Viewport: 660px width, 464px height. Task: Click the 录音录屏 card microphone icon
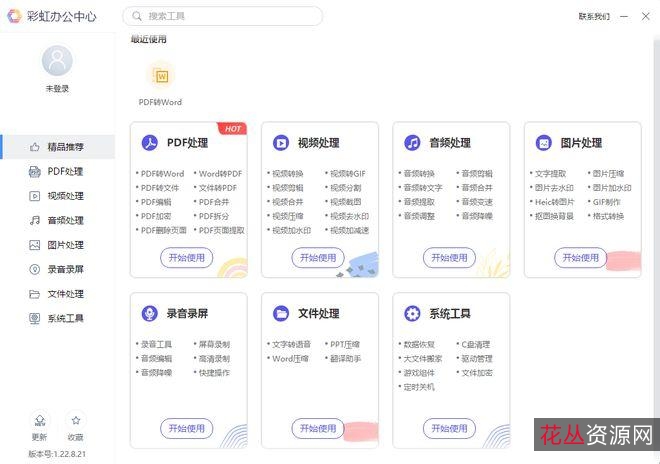[x=149, y=313]
